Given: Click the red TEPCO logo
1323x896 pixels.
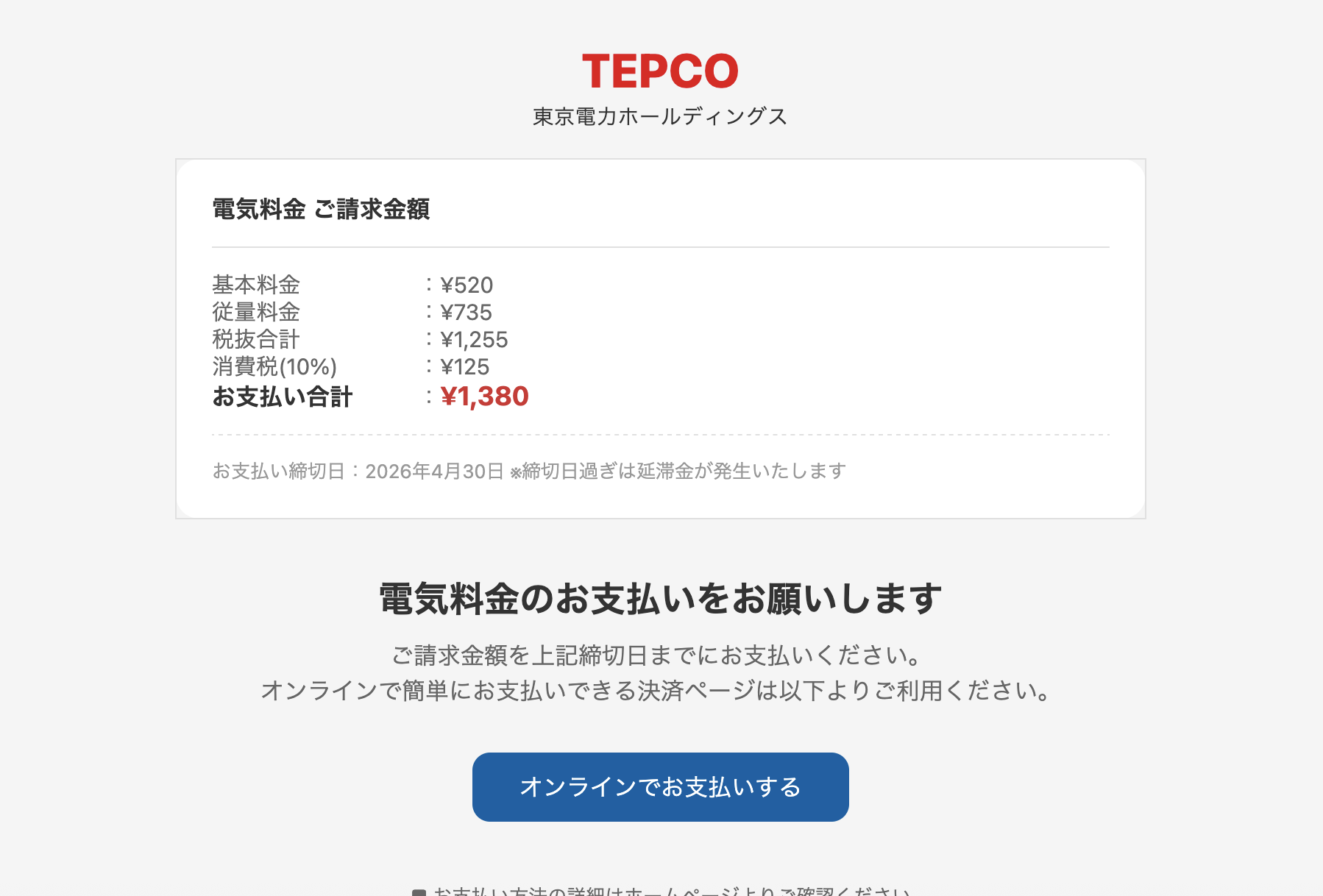Looking at the screenshot, I should [660, 71].
